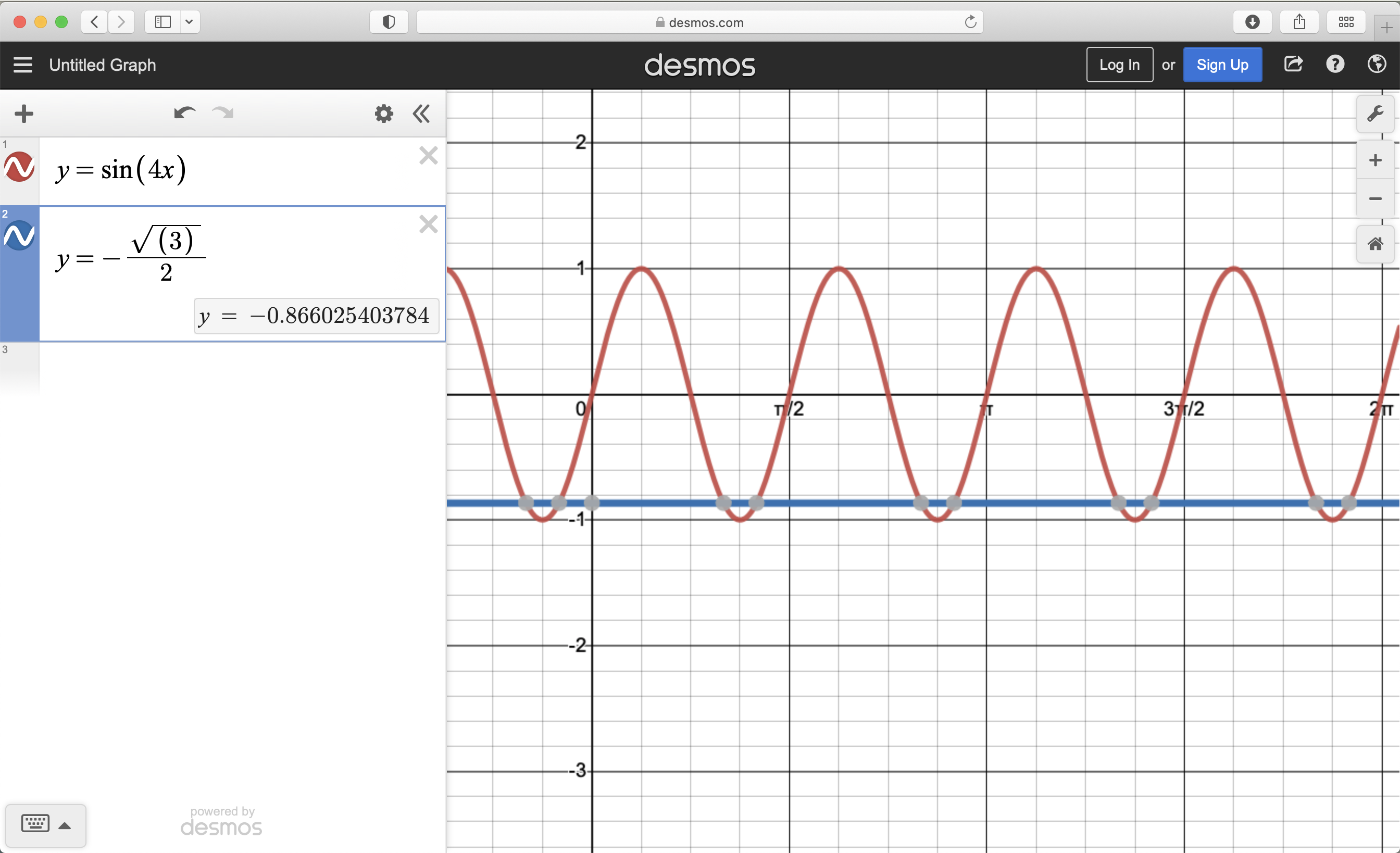Open the graph settings wrench

[1375, 113]
